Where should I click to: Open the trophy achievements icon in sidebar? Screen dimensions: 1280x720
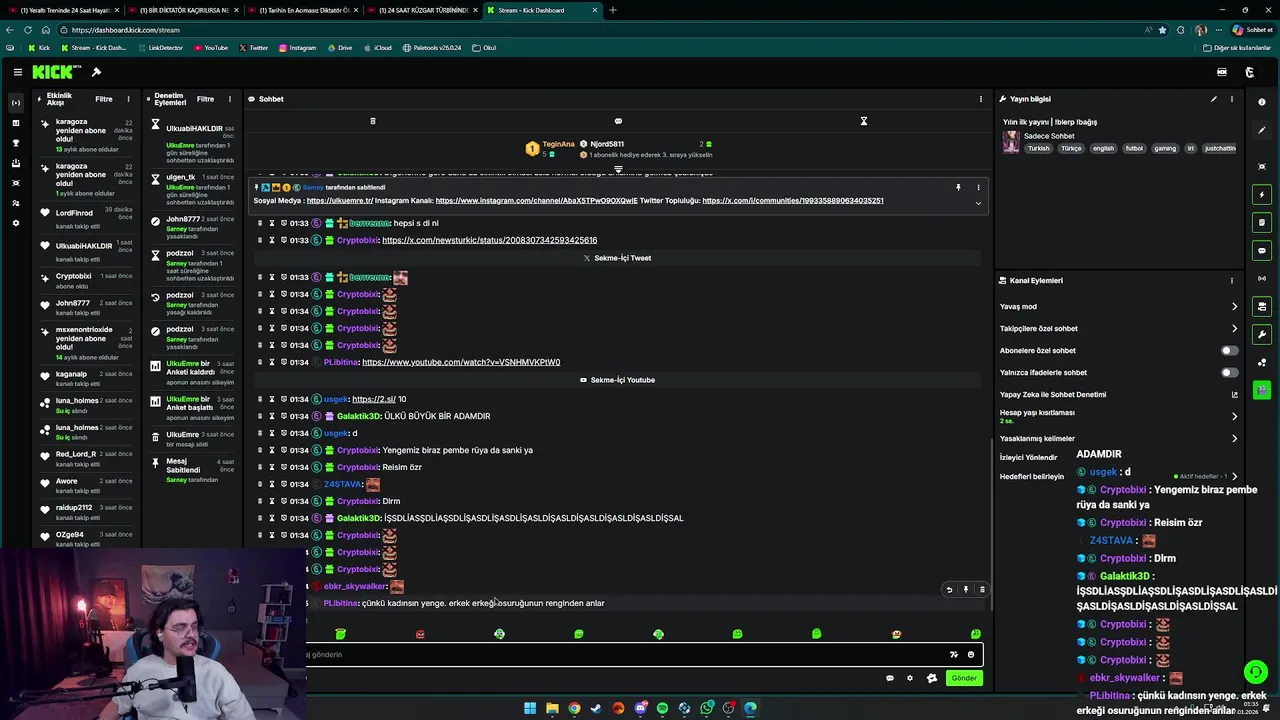tap(15, 143)
